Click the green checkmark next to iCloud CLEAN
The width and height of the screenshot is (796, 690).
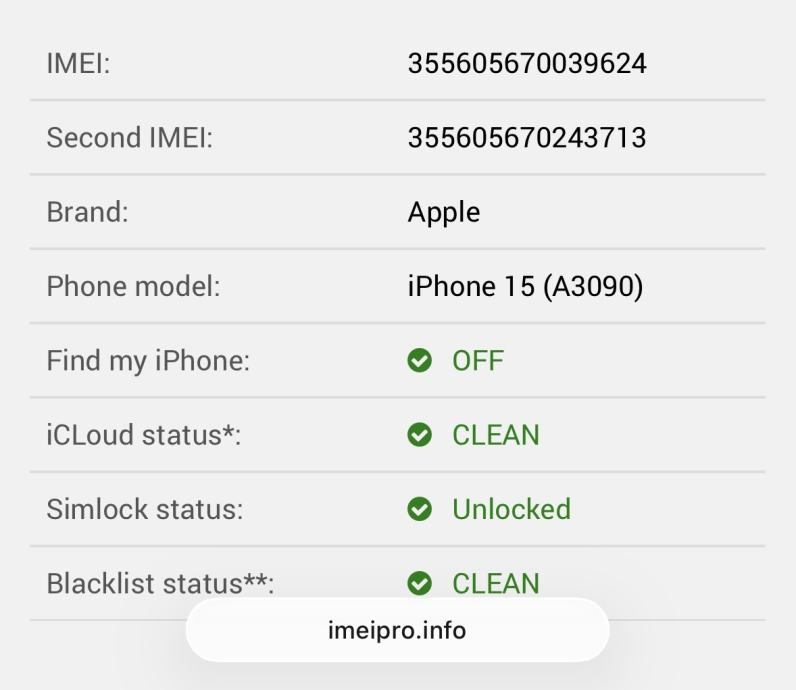420,435
